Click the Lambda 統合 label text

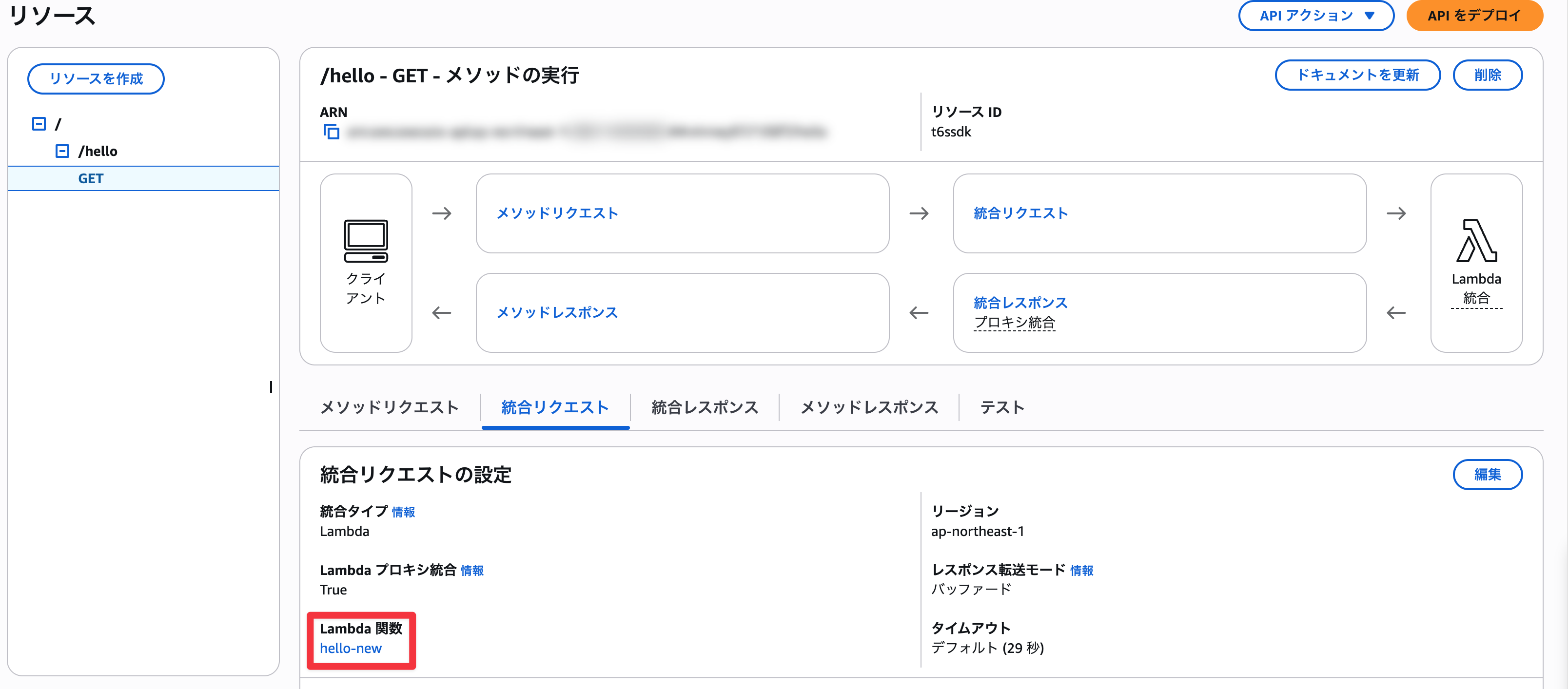(1476, 288)
